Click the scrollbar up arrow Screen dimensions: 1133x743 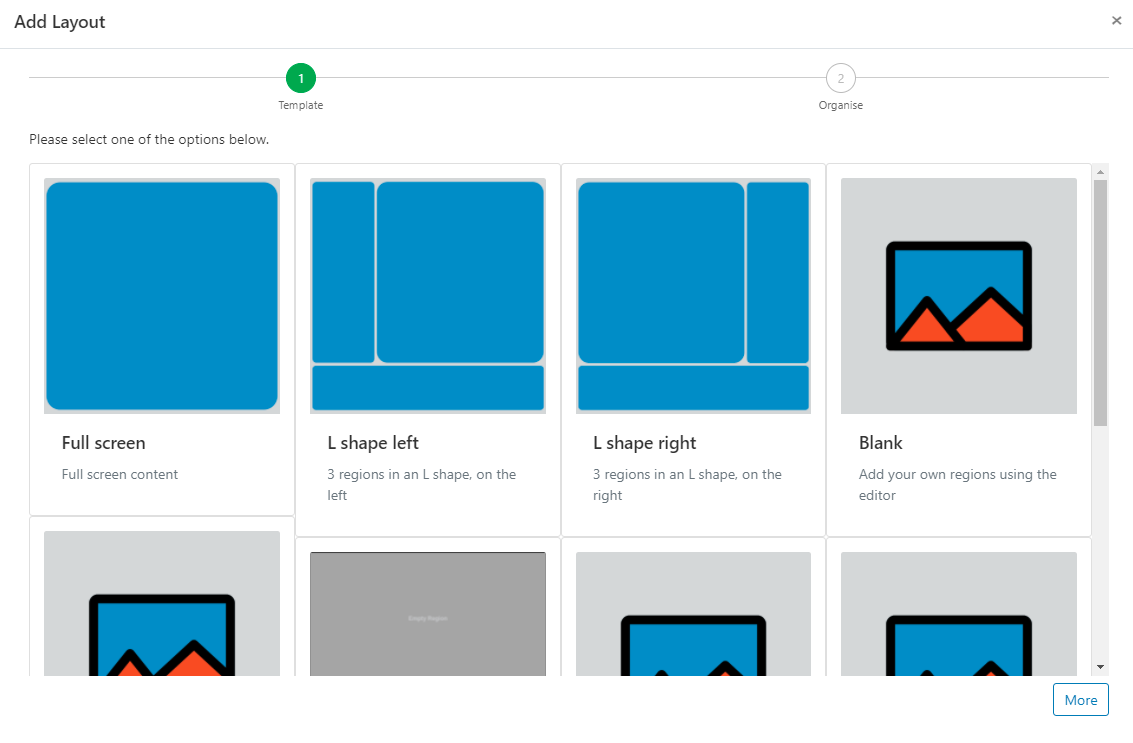(1100, 171)
